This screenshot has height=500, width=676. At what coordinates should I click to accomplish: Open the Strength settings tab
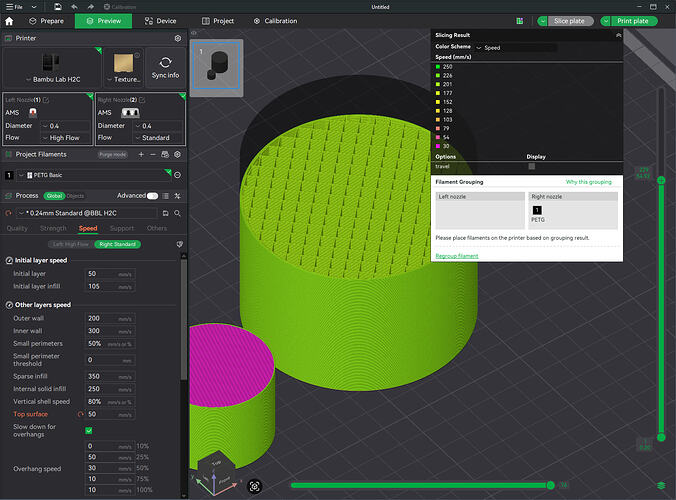coord(53,228)
